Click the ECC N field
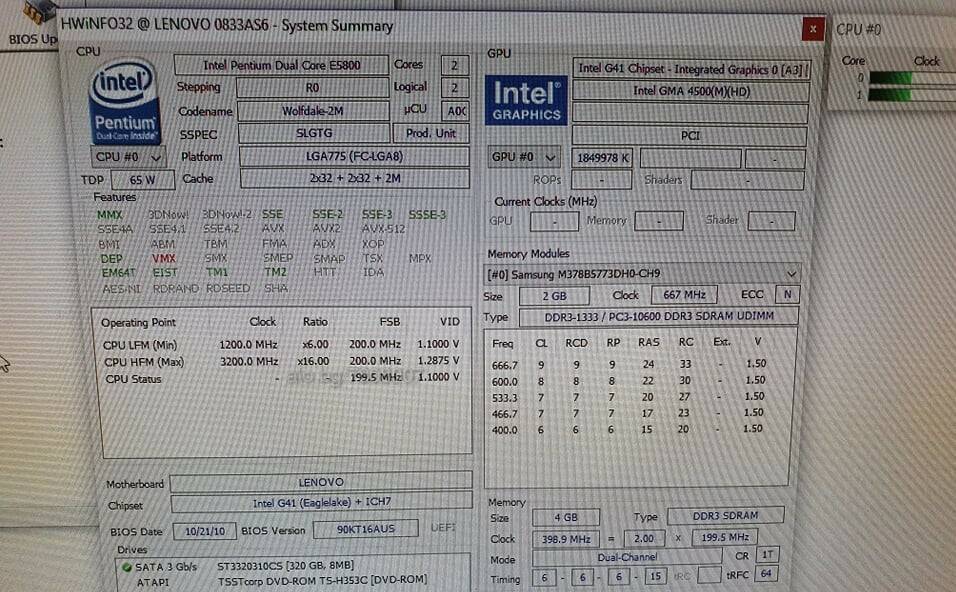 pyautogui.click(x=787, y=294)
